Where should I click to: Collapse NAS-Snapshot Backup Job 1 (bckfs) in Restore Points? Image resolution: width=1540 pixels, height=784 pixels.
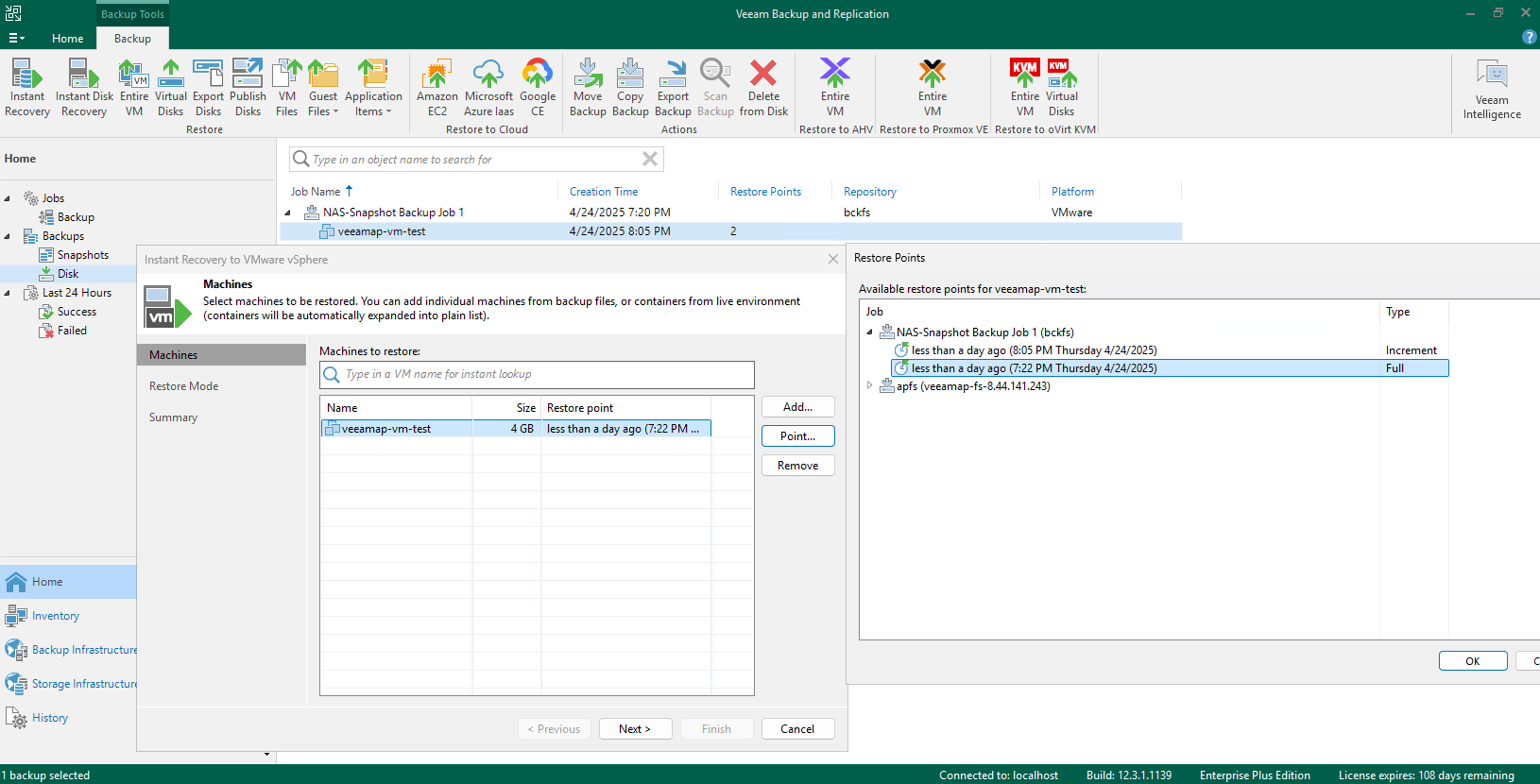tap(869, 332)
